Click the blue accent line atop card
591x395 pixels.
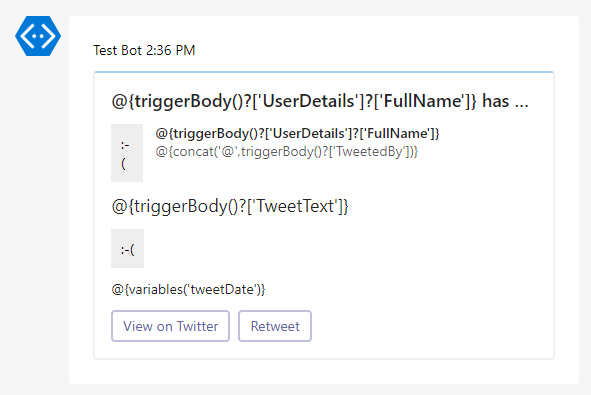point(324,72)
